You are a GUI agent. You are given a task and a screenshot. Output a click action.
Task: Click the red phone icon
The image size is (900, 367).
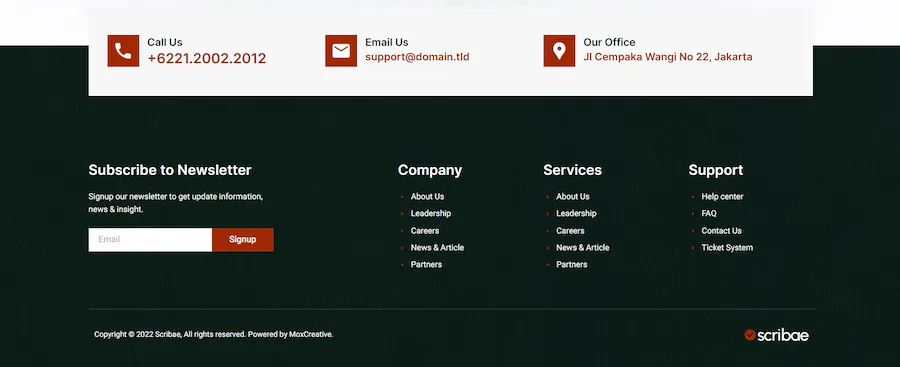click(x=123, y=51)
